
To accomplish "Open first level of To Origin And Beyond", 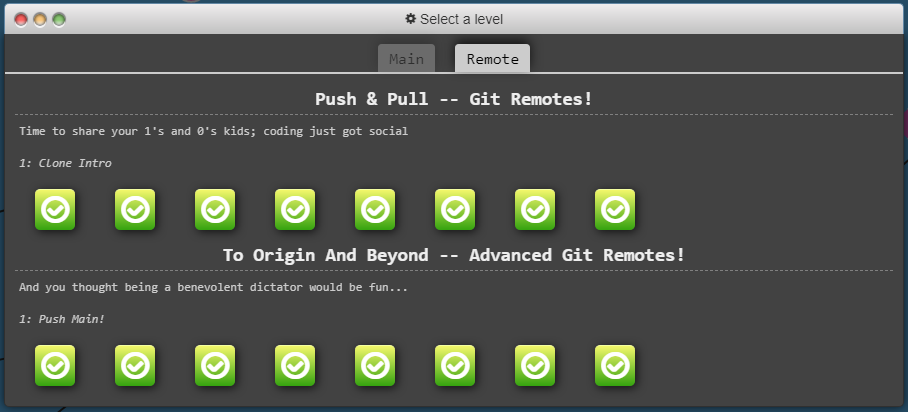I will (55, 366).
